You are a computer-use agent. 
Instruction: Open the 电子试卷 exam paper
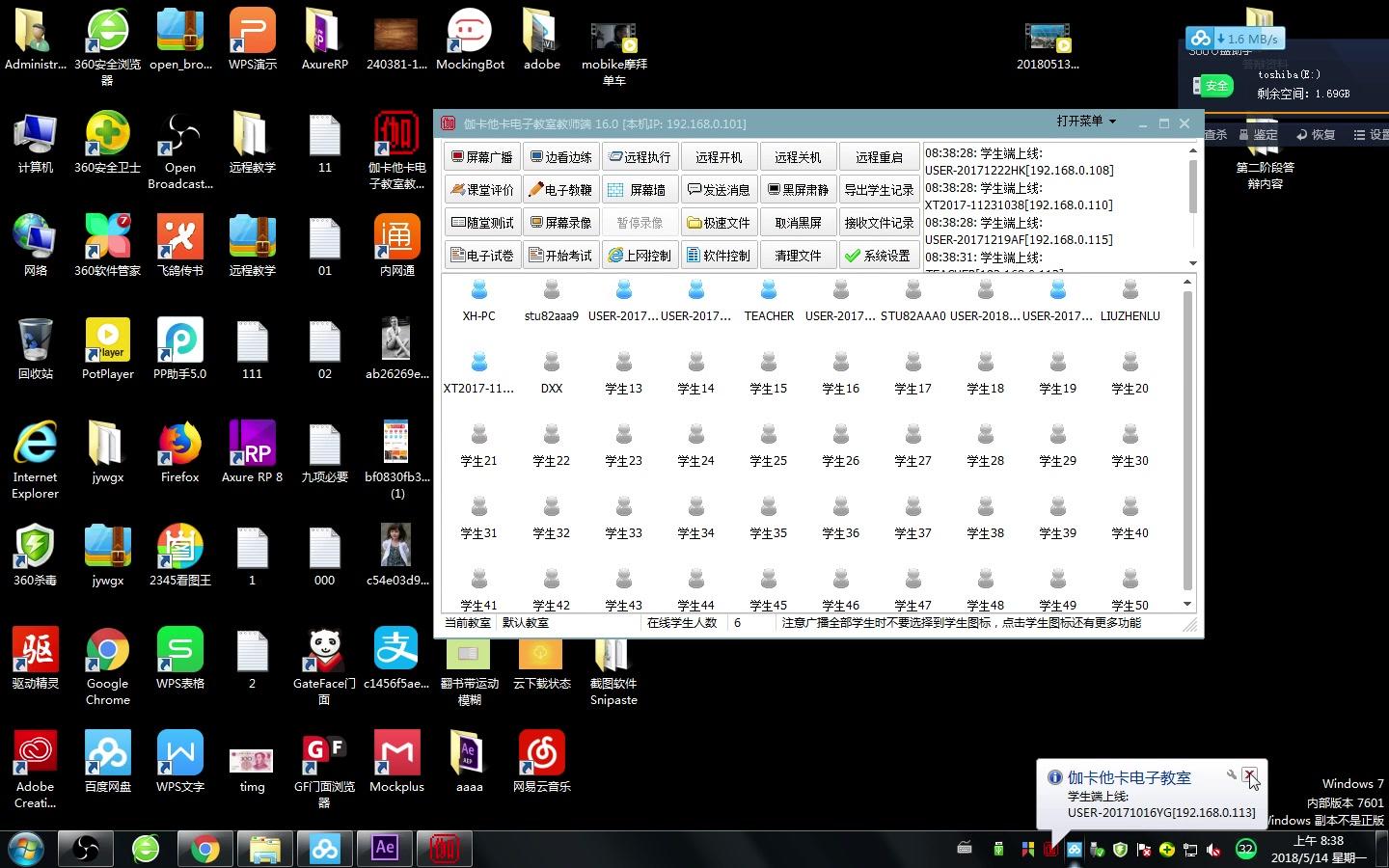[482, 256]
